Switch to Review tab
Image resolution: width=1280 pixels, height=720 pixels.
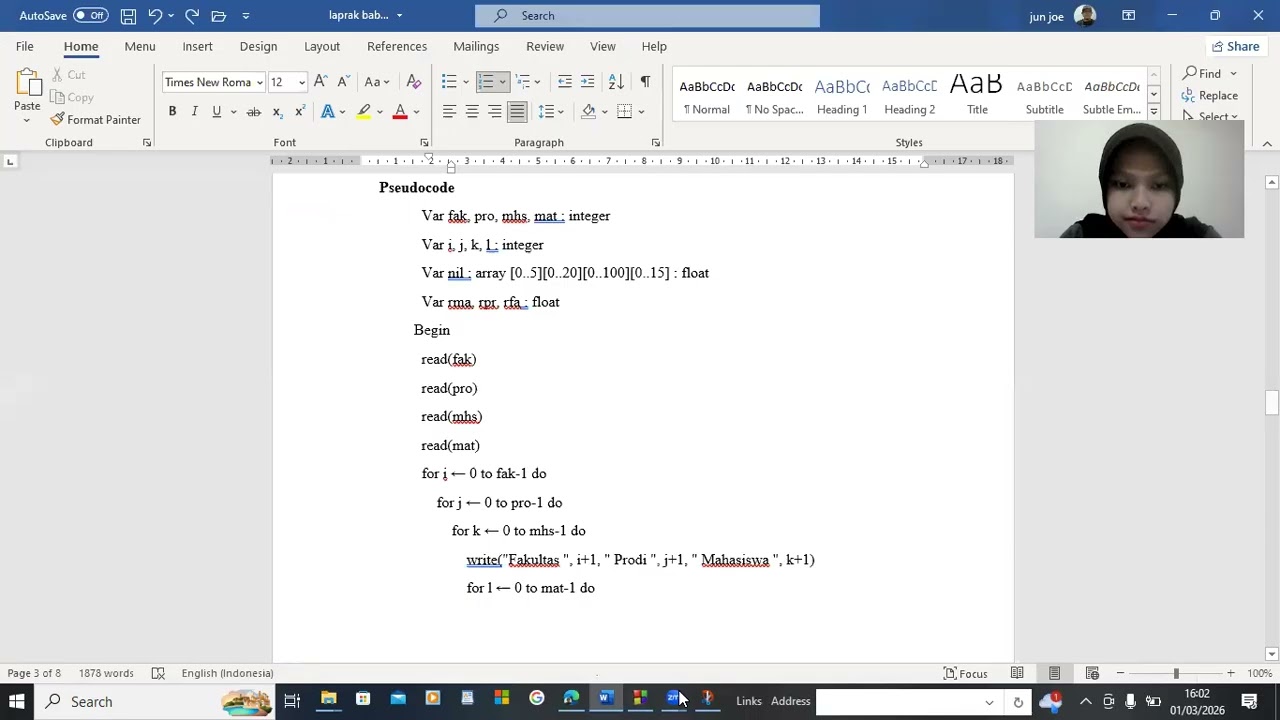pos(545,46)
